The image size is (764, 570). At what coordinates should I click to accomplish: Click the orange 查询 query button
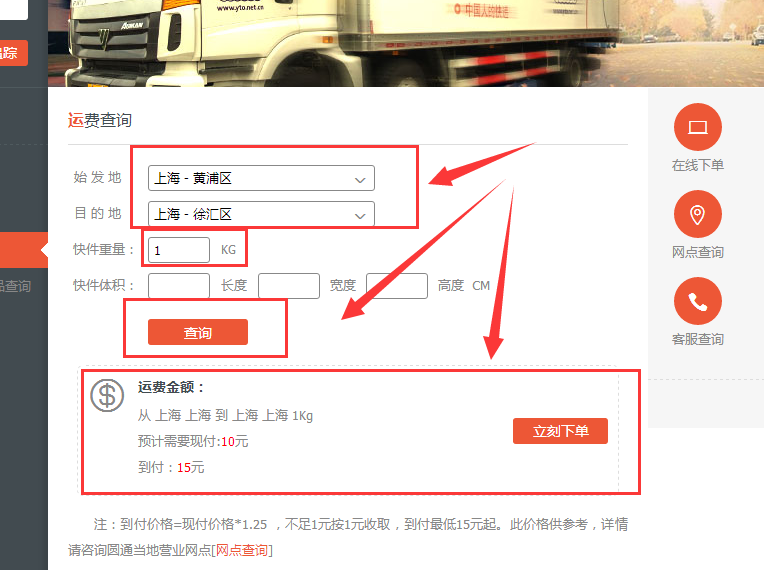(198, 332)
